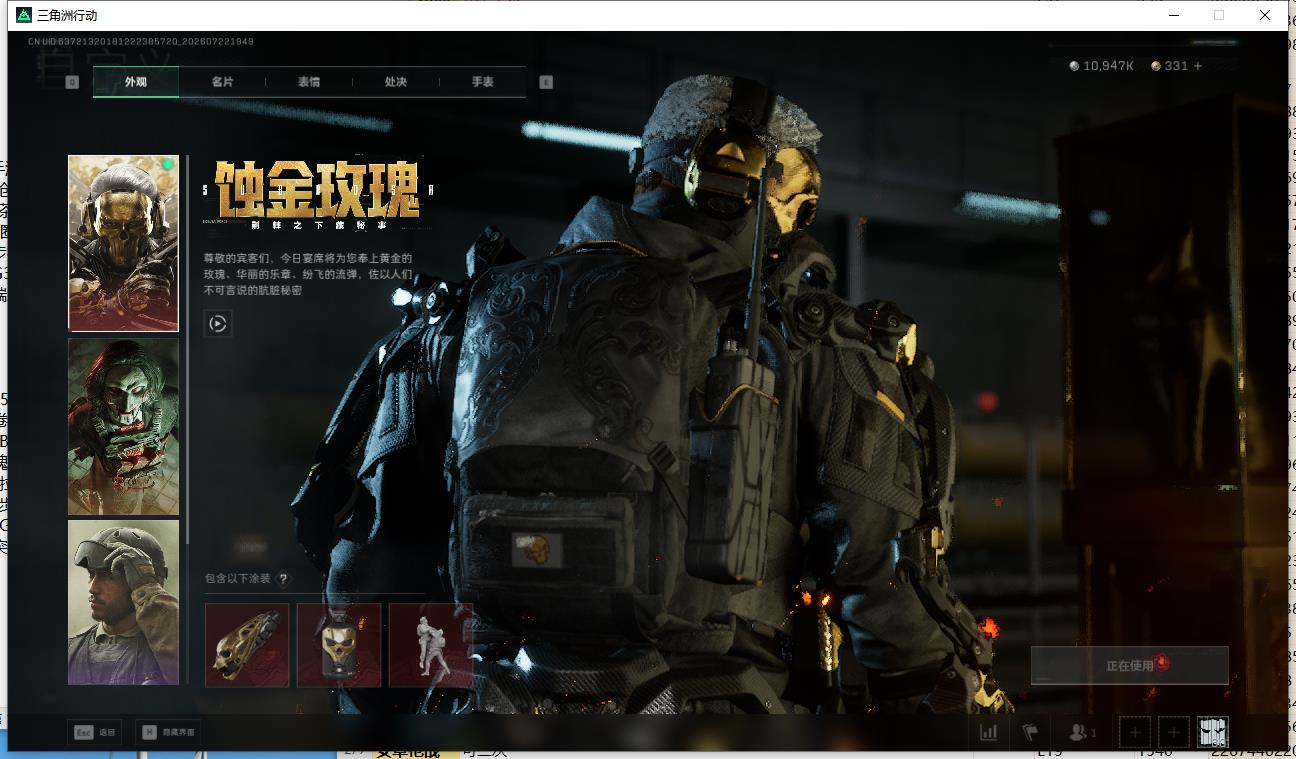Click the 隐藏界面 hide interface button

168,732
